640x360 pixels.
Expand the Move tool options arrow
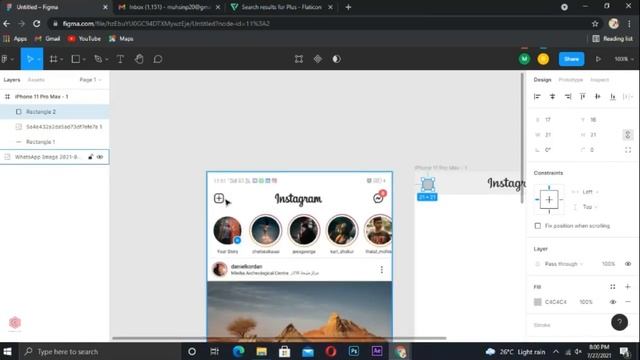(39, 60)
